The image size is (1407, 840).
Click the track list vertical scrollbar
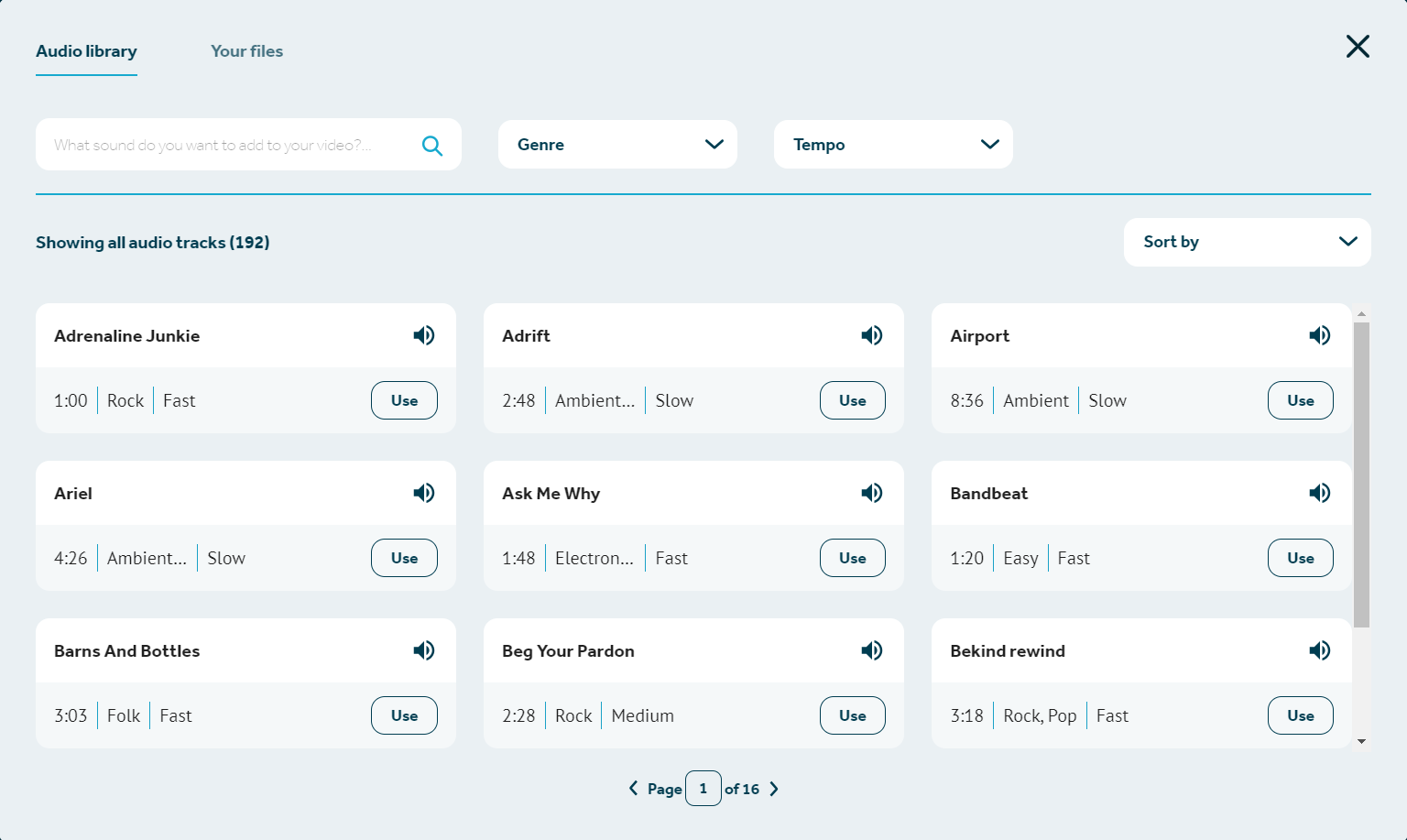pos(1361,475)
